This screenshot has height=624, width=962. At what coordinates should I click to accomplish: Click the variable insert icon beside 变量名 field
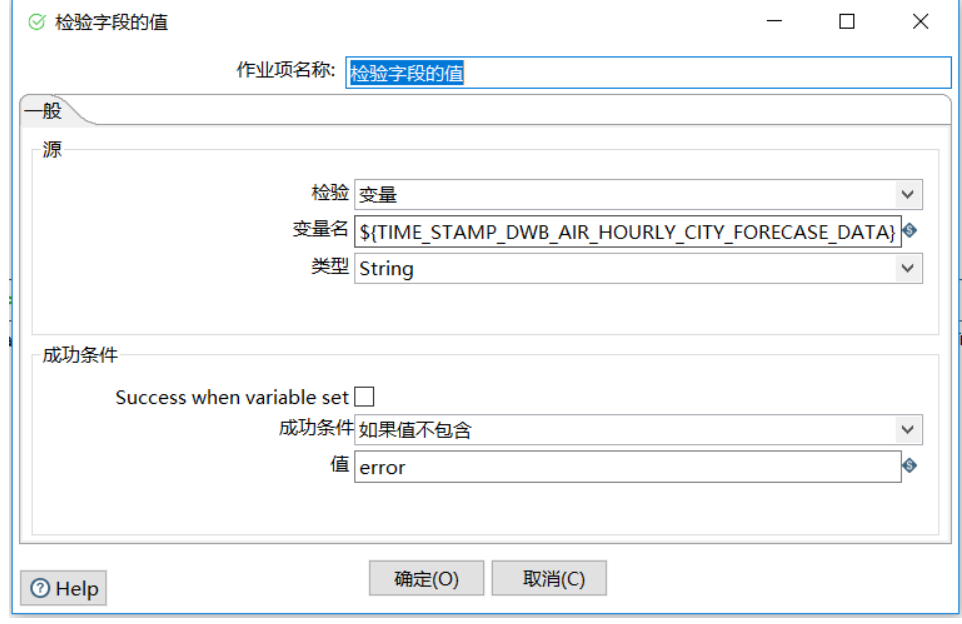pyautogui.click(x=910, y=231)
